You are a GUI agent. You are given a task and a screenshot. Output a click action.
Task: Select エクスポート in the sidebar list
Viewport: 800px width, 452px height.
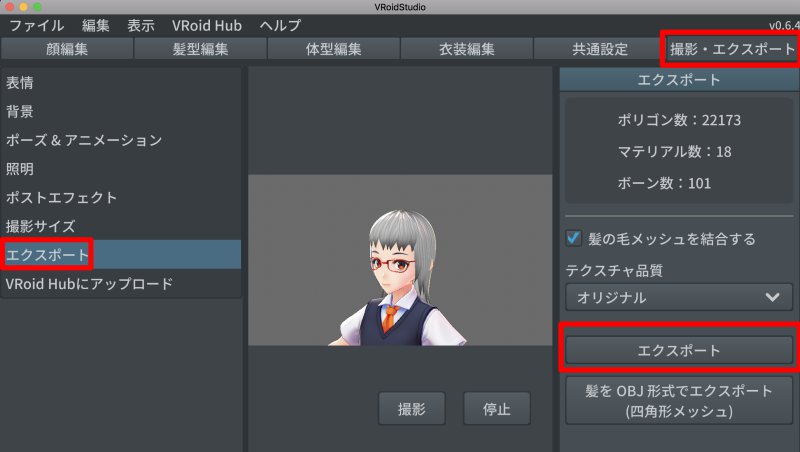tap(121, 255)
